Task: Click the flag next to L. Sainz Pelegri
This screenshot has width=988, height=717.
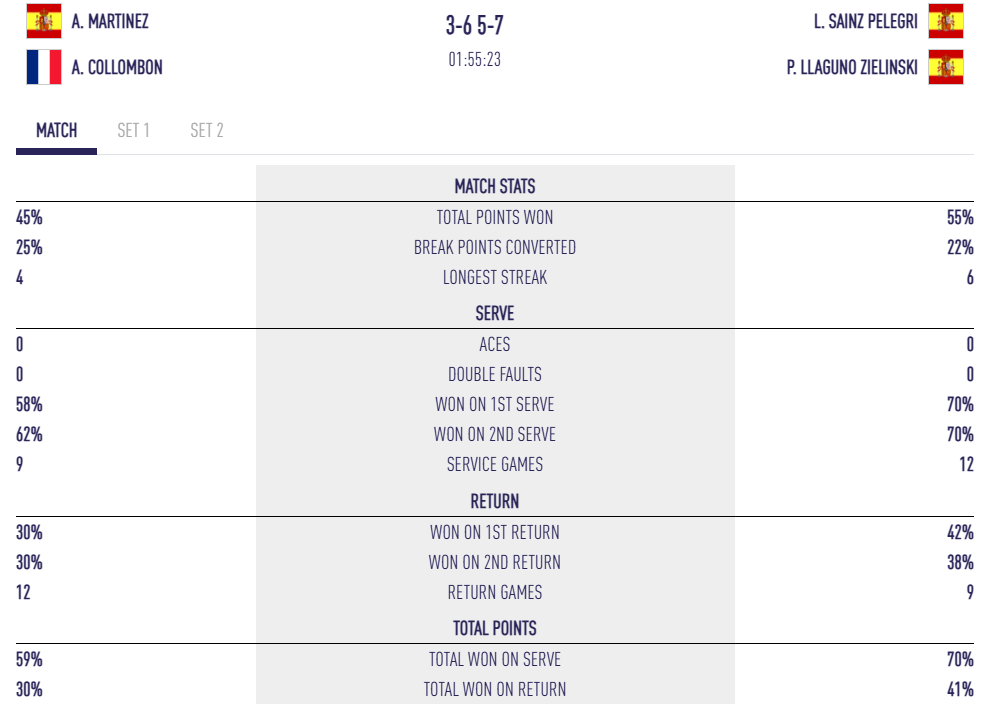Action: tap(945, 21)
